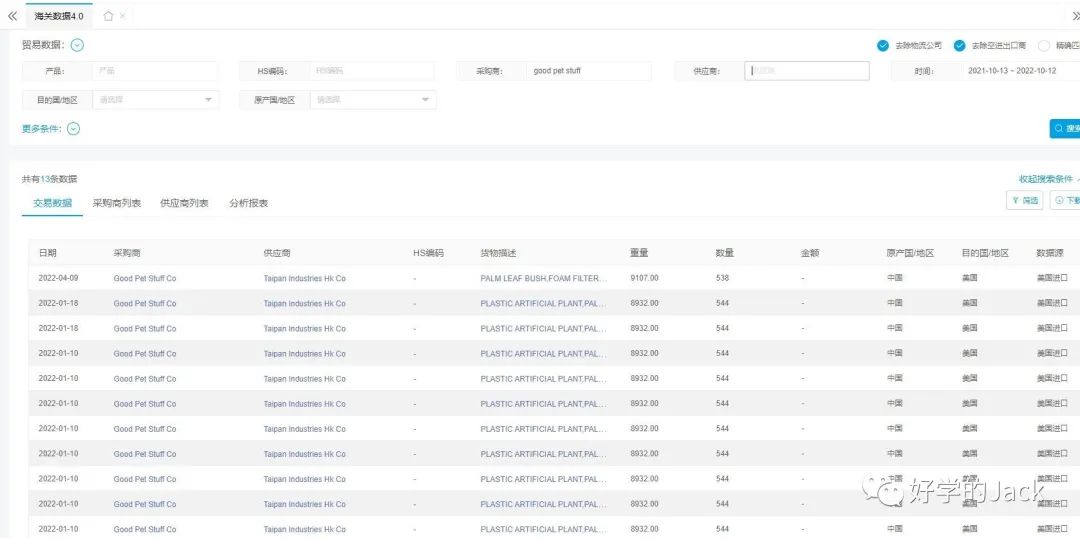Viewport: 1080px width, 538px height.
Task: Click the 供应商 supplier input field
Action: pos(808,71)
